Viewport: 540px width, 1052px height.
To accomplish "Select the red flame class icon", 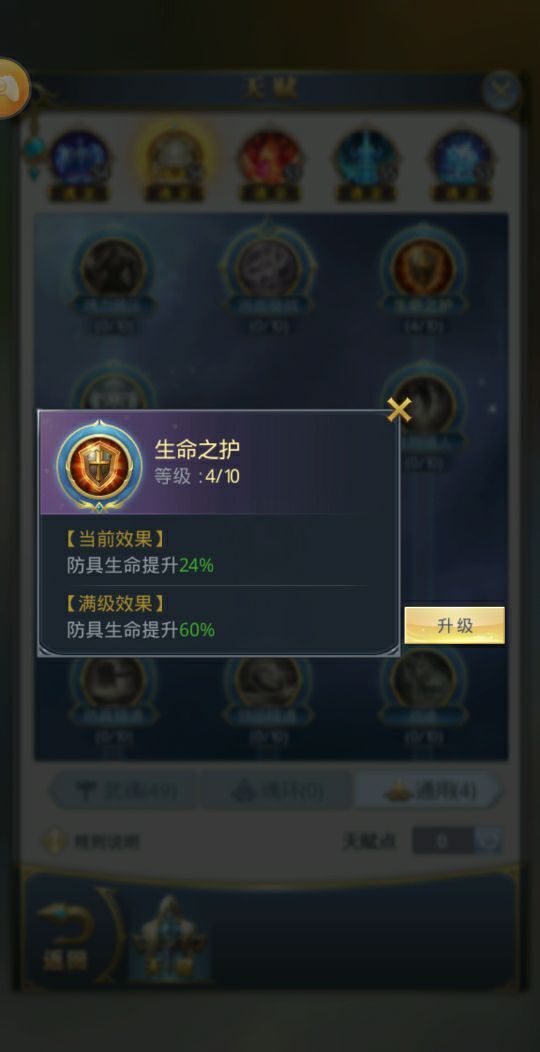I will (x=270, y=158).
